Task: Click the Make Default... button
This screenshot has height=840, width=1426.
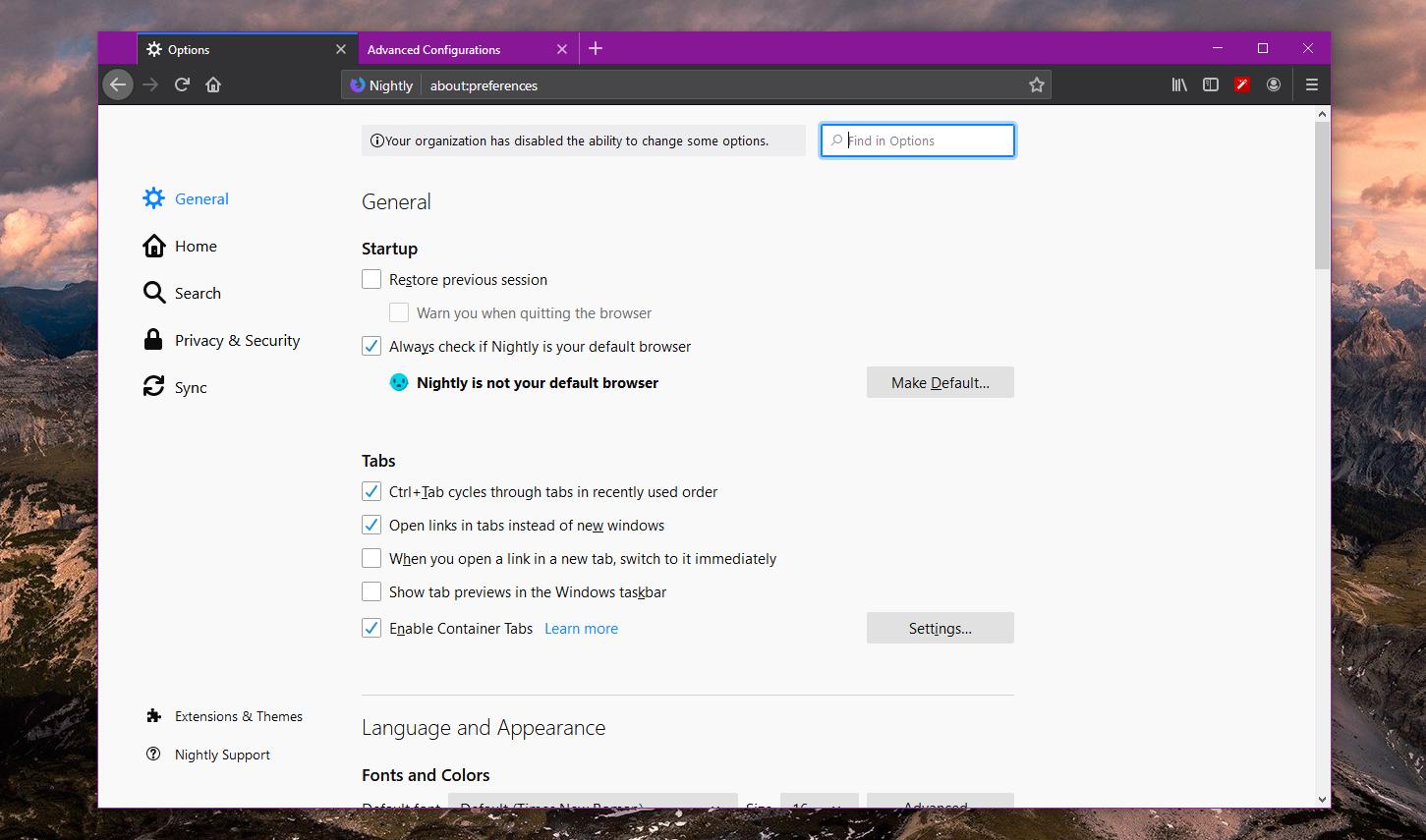Action: pos(941,382)
